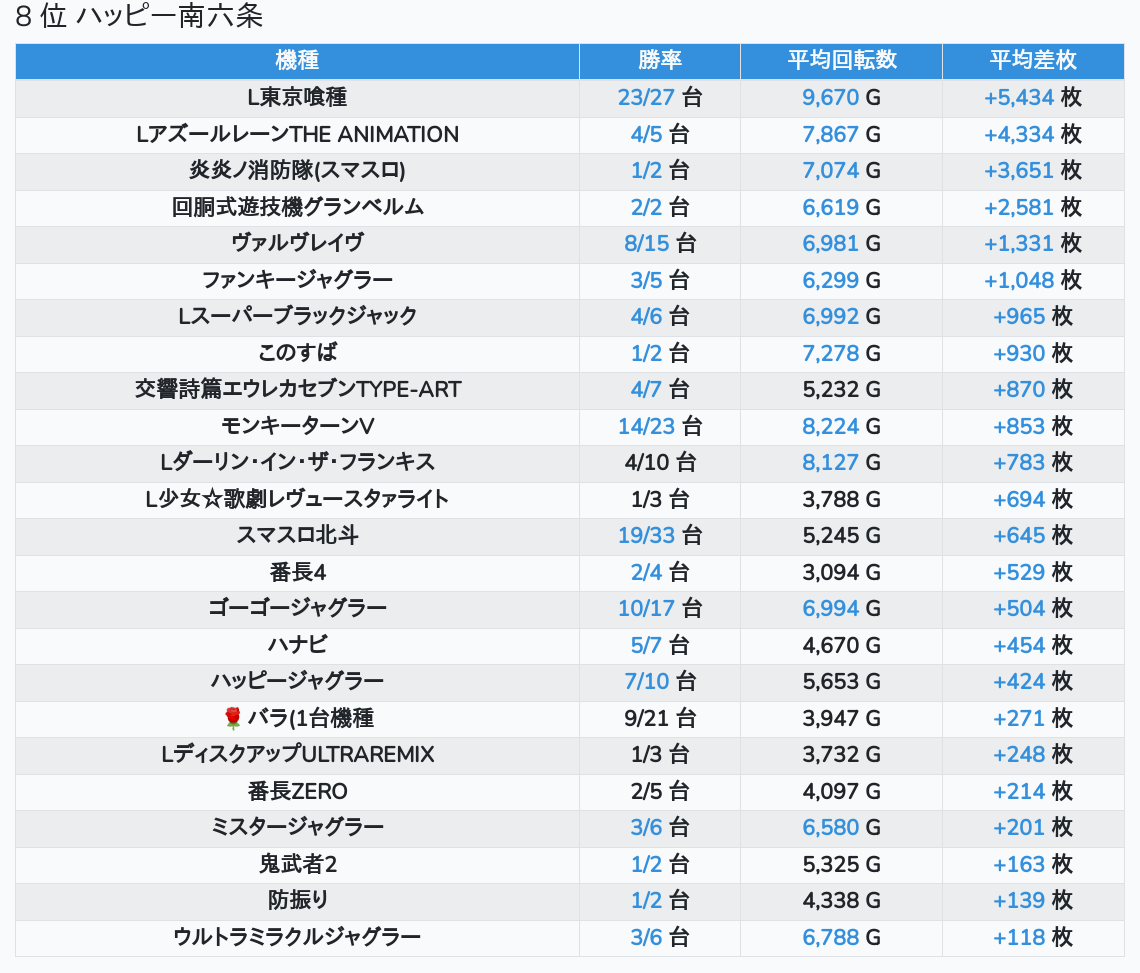Click win rate 2/2 台
Image resolution: width=1140 pixels, height=973 pixels.
tap(660, 207)
